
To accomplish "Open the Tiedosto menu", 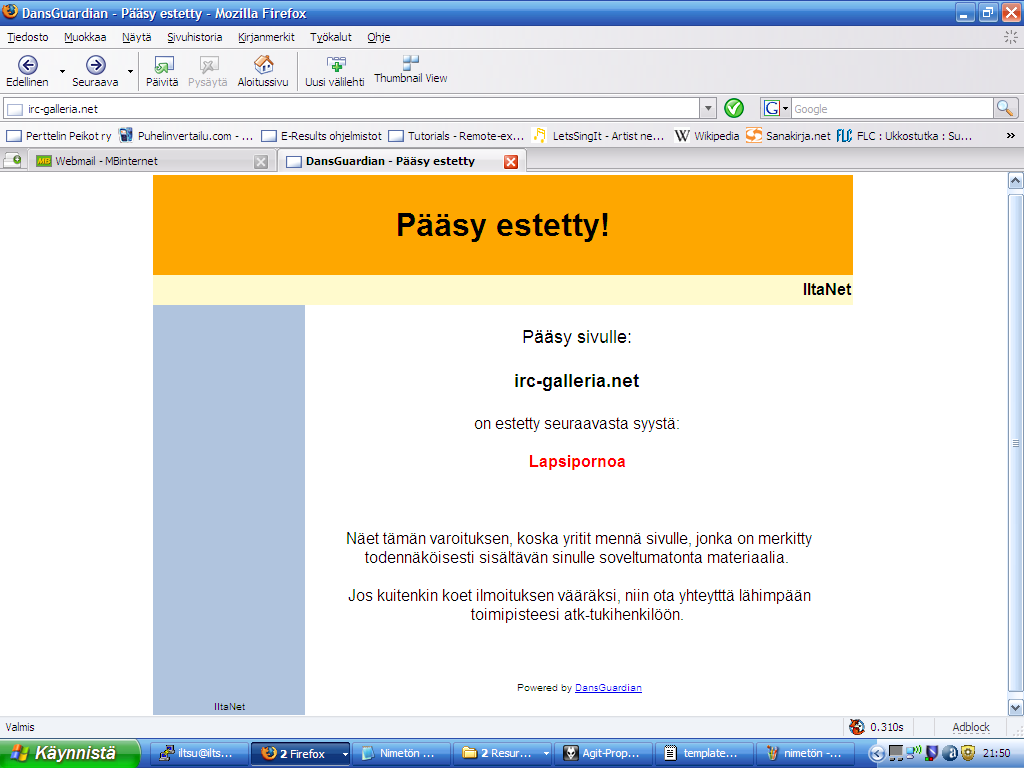I will (27, 37).
